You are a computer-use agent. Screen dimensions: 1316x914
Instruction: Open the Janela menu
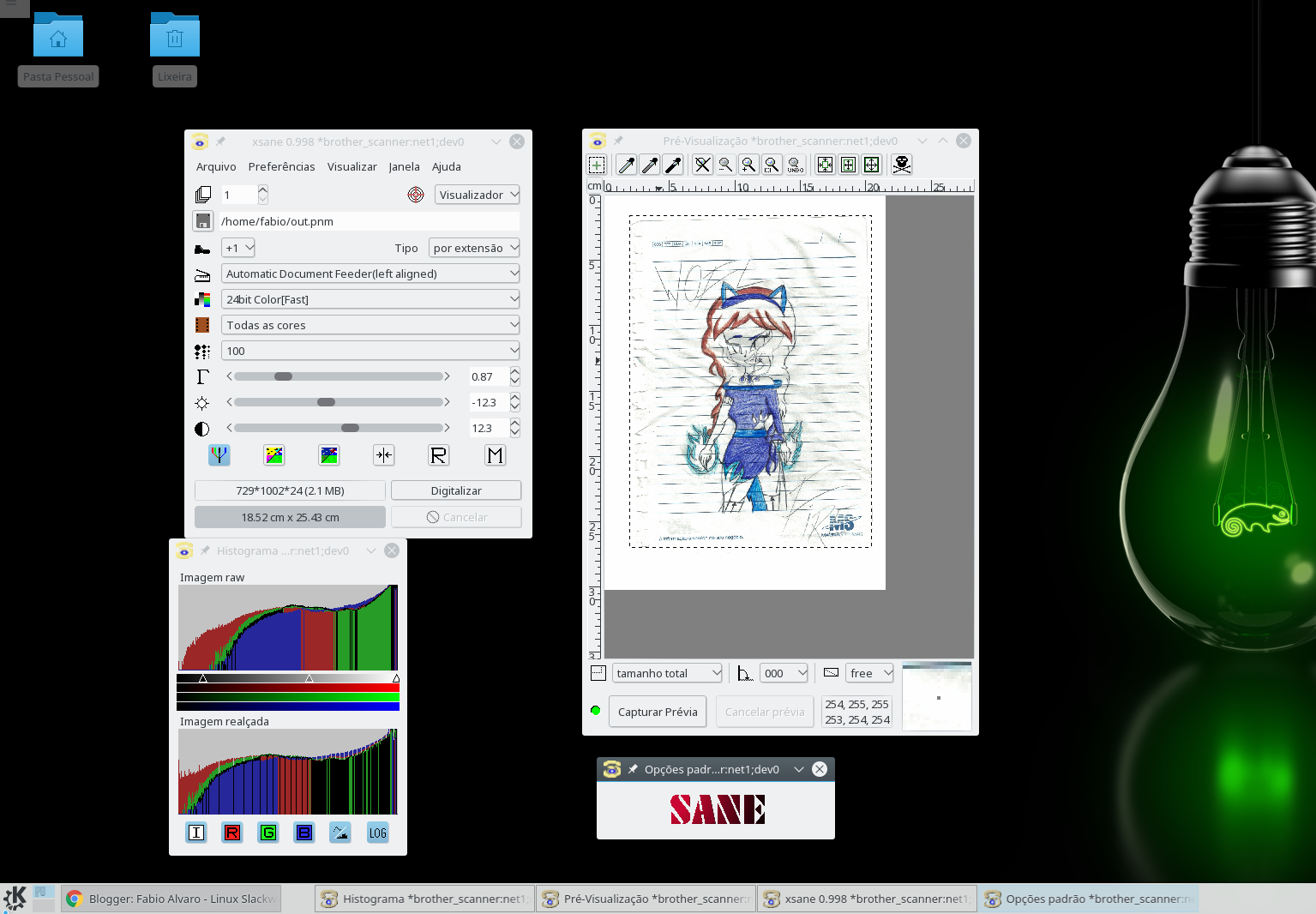click(x=404, y=166)
